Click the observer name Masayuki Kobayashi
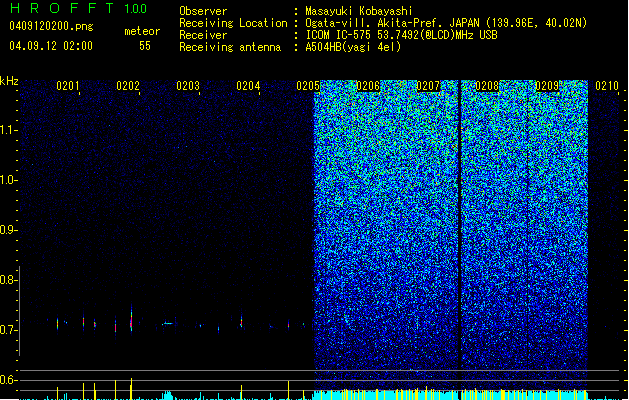The image size is (629, 400). click(x=359, y=11)
